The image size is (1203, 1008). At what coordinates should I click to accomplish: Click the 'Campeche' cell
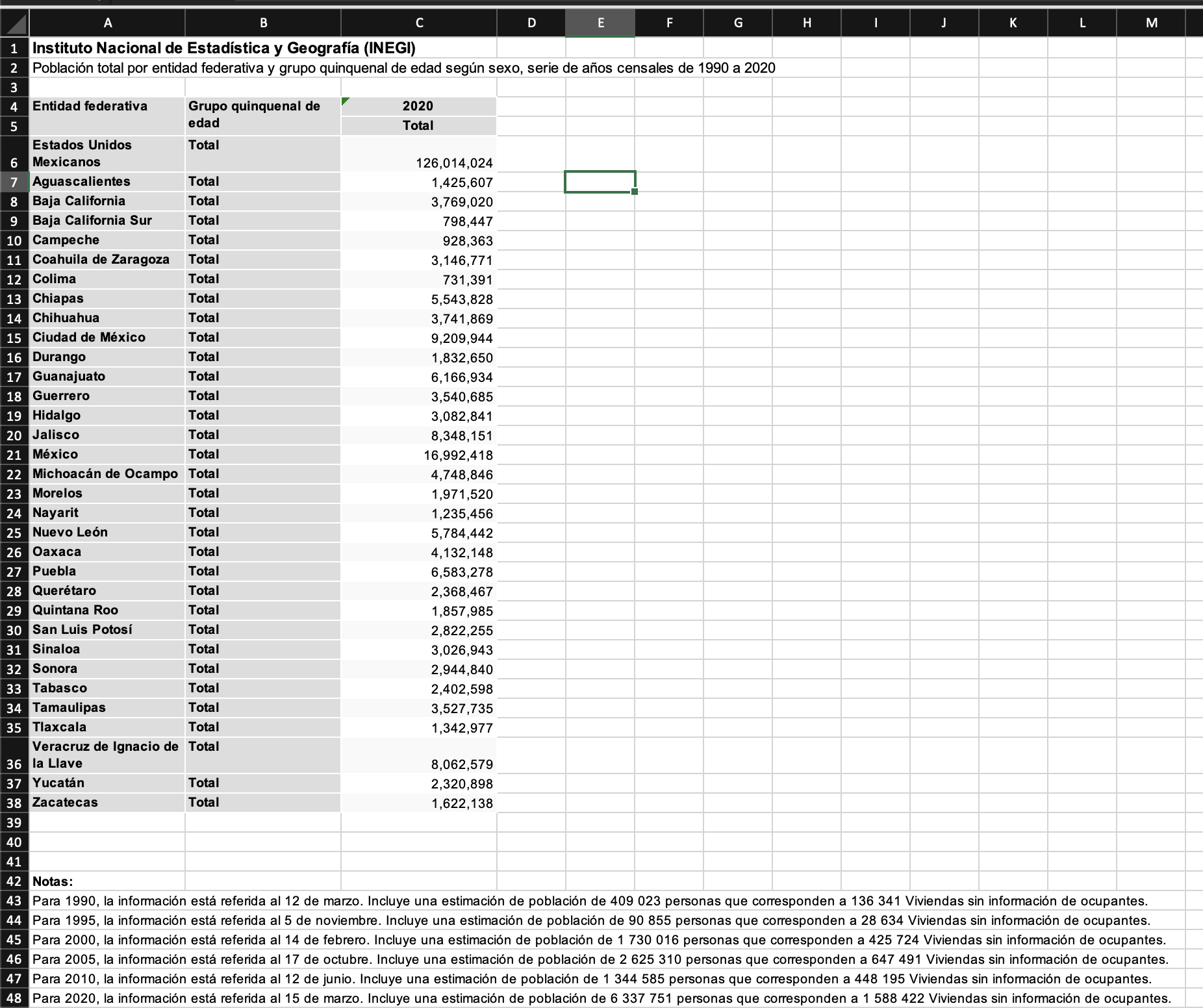coord(107,240)
